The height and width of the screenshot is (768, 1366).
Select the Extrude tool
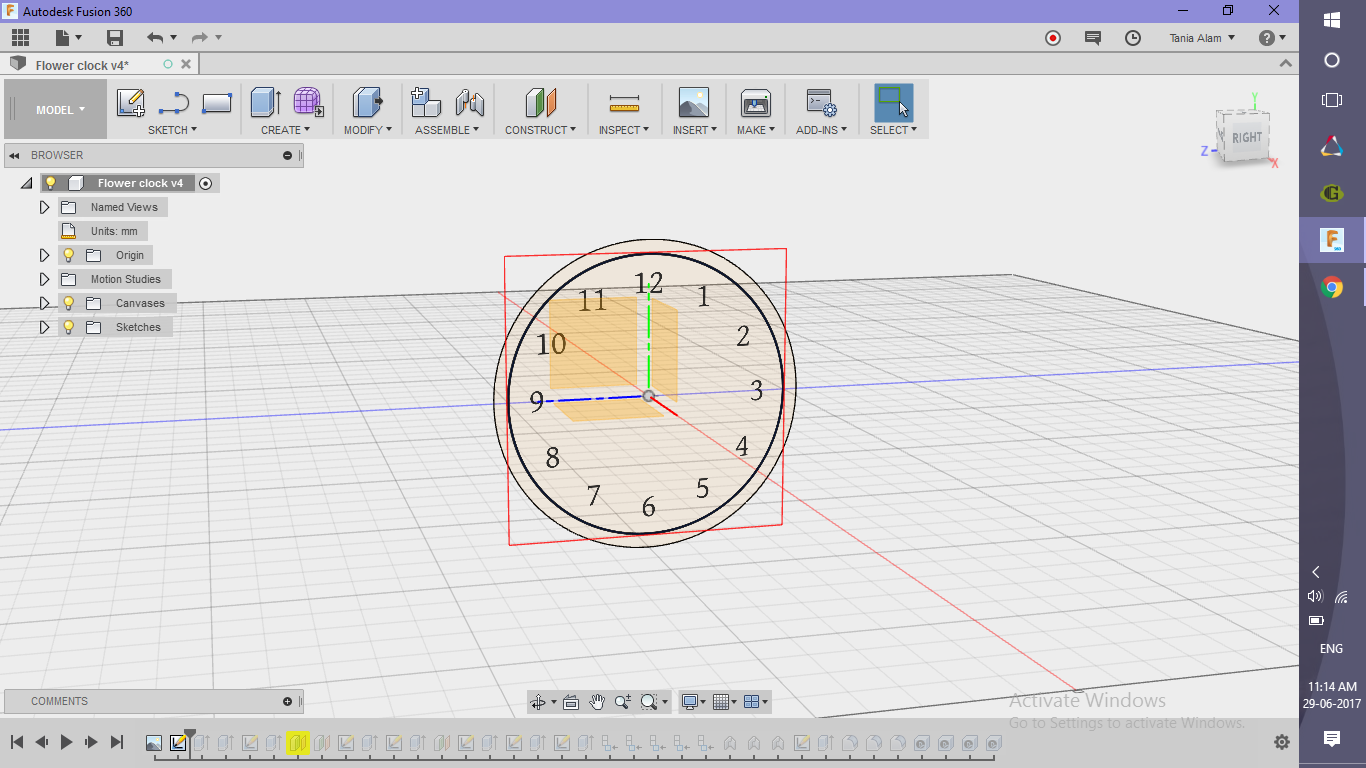click(265, 103)
